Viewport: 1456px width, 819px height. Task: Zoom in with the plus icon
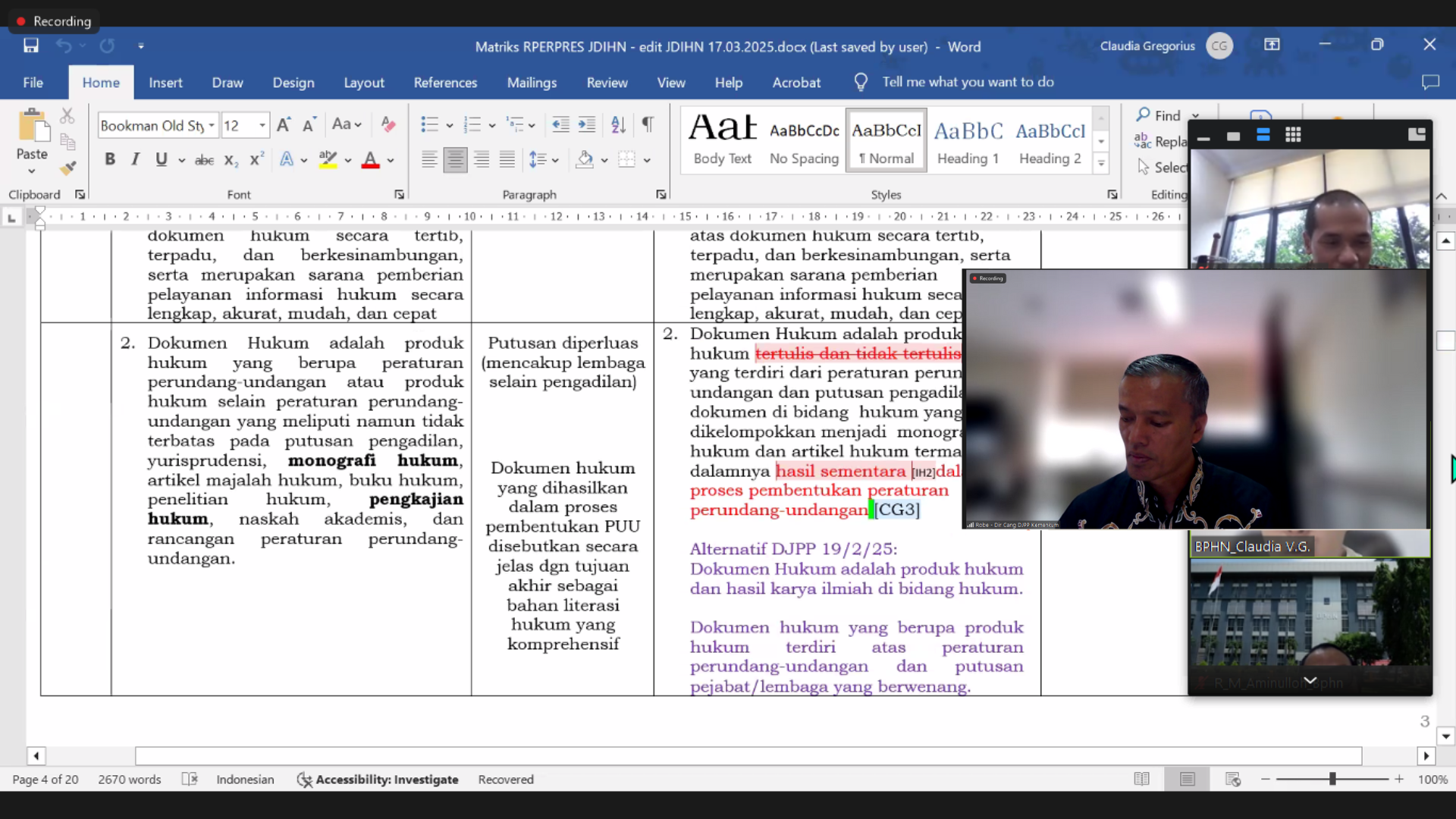(x=1399, y=779)
